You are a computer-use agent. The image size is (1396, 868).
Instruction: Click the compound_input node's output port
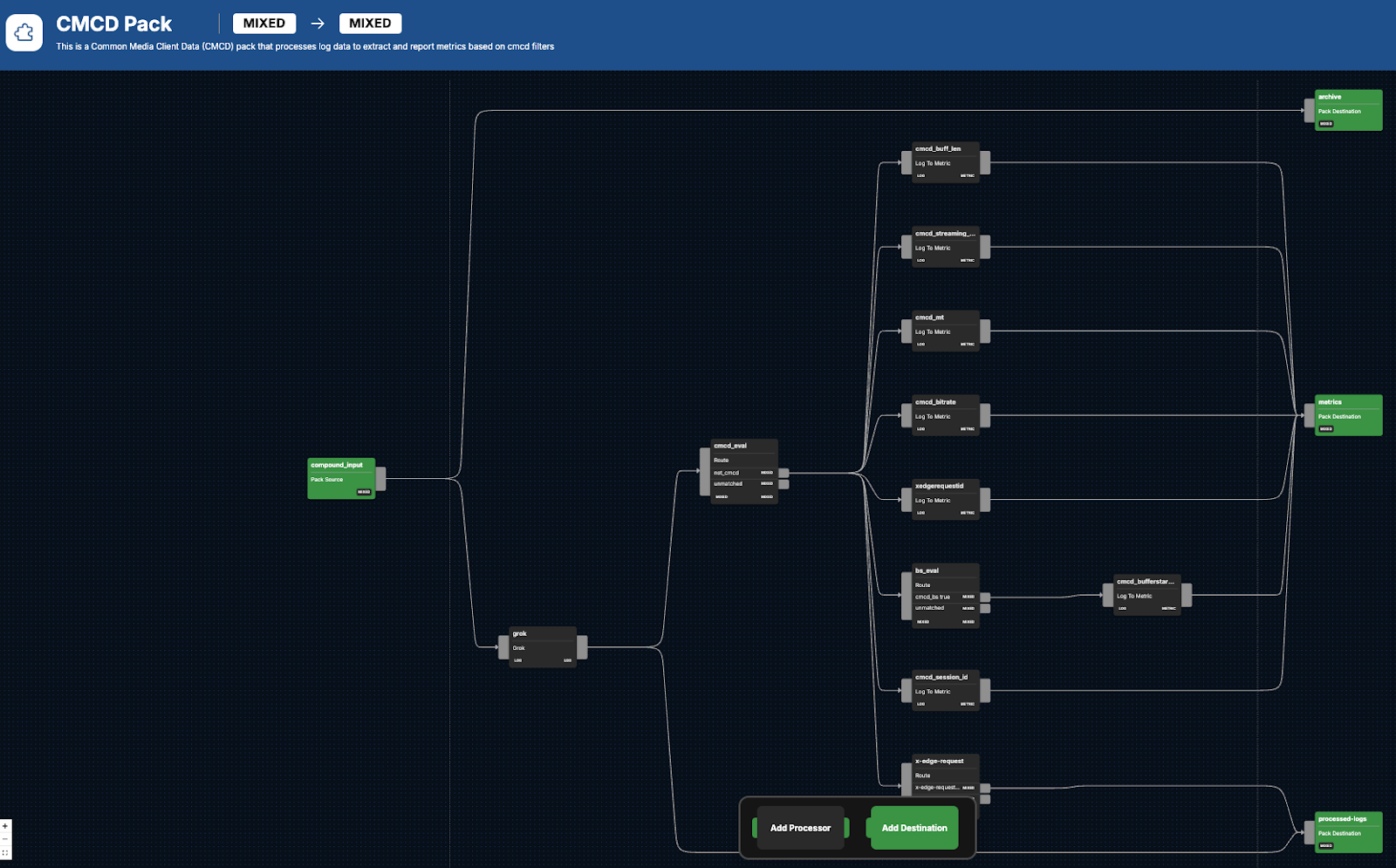[380, 478]
